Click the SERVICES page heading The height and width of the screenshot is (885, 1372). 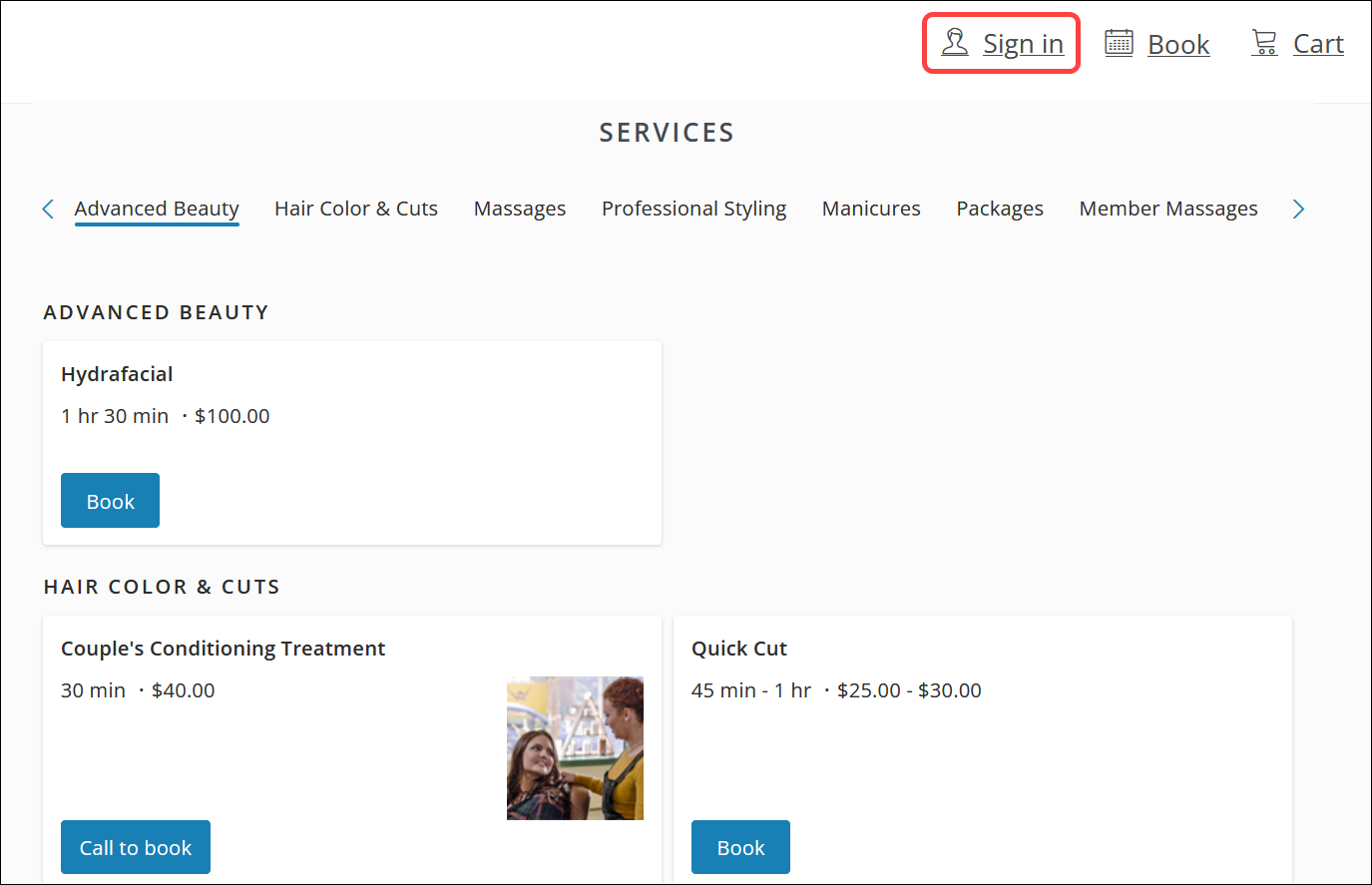(x=667, y=133)
